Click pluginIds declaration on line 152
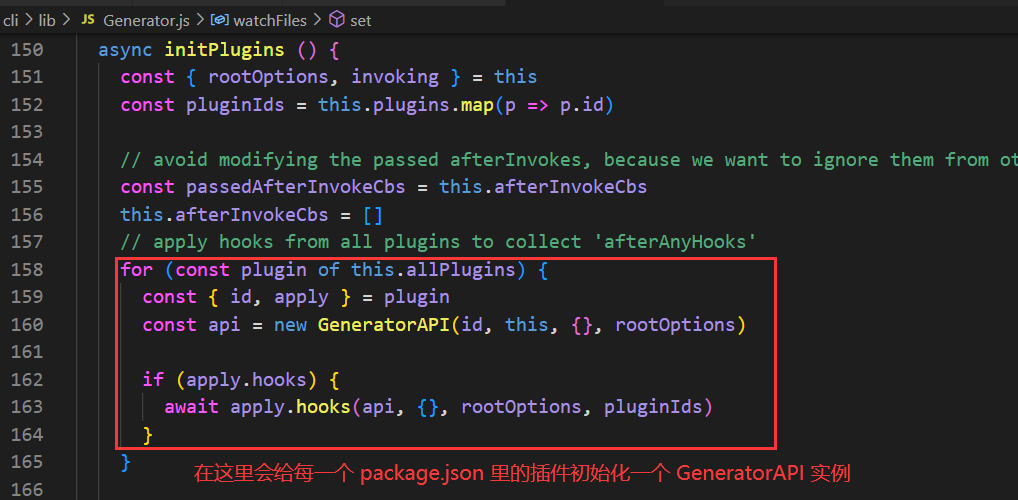Image resolution: width=1018 pixels, height=500 pixels. coord(236,105)
